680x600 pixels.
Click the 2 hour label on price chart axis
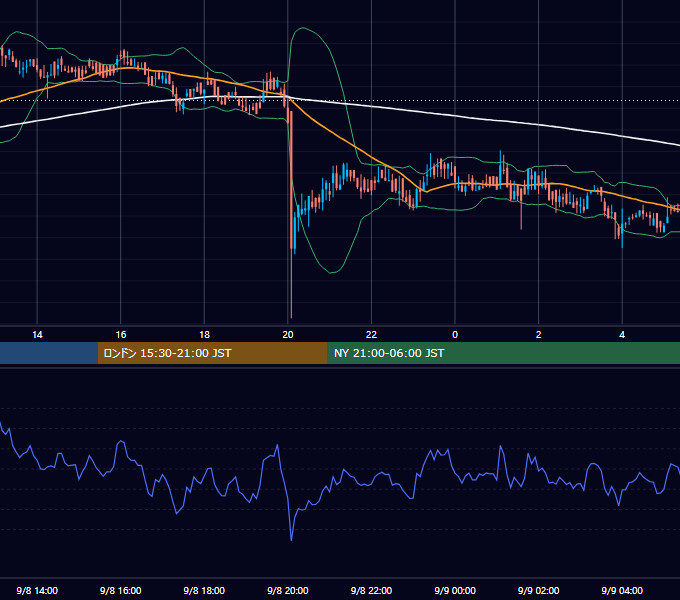[x=539, y=335]
